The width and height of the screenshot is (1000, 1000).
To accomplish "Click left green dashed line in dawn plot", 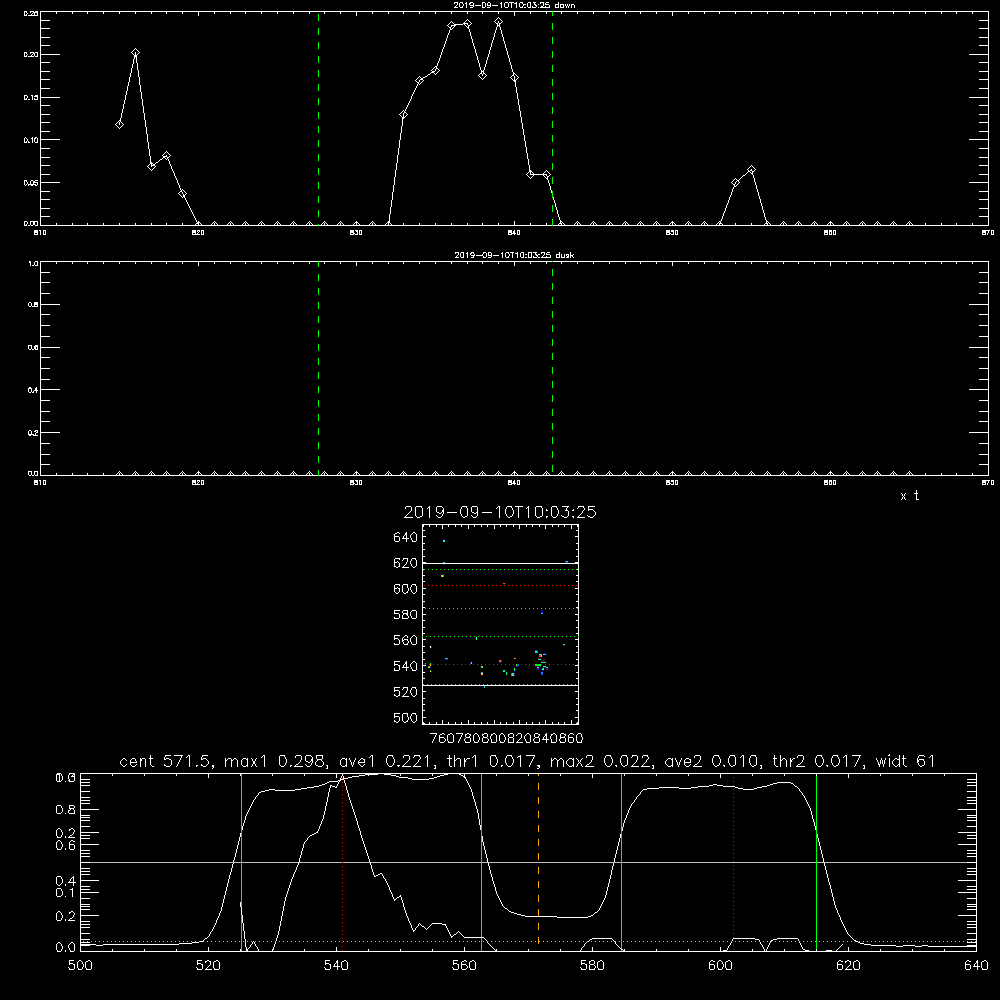I will (318, 118).
